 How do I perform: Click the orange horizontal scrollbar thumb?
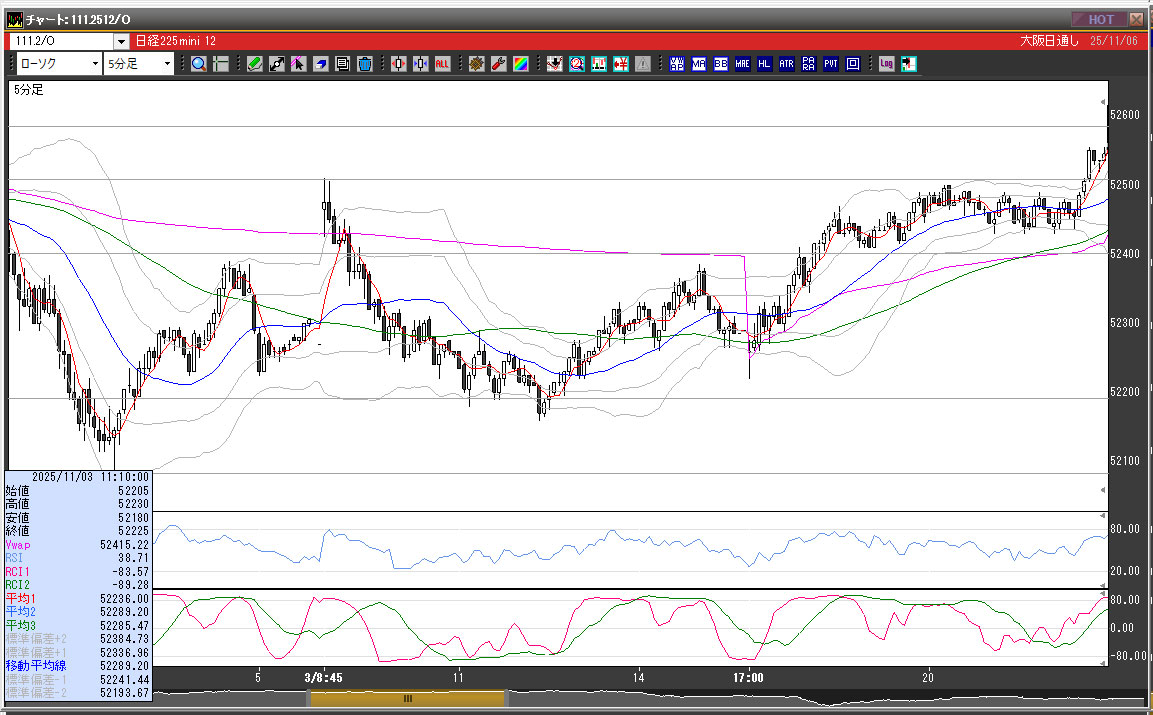click(407, 699)
